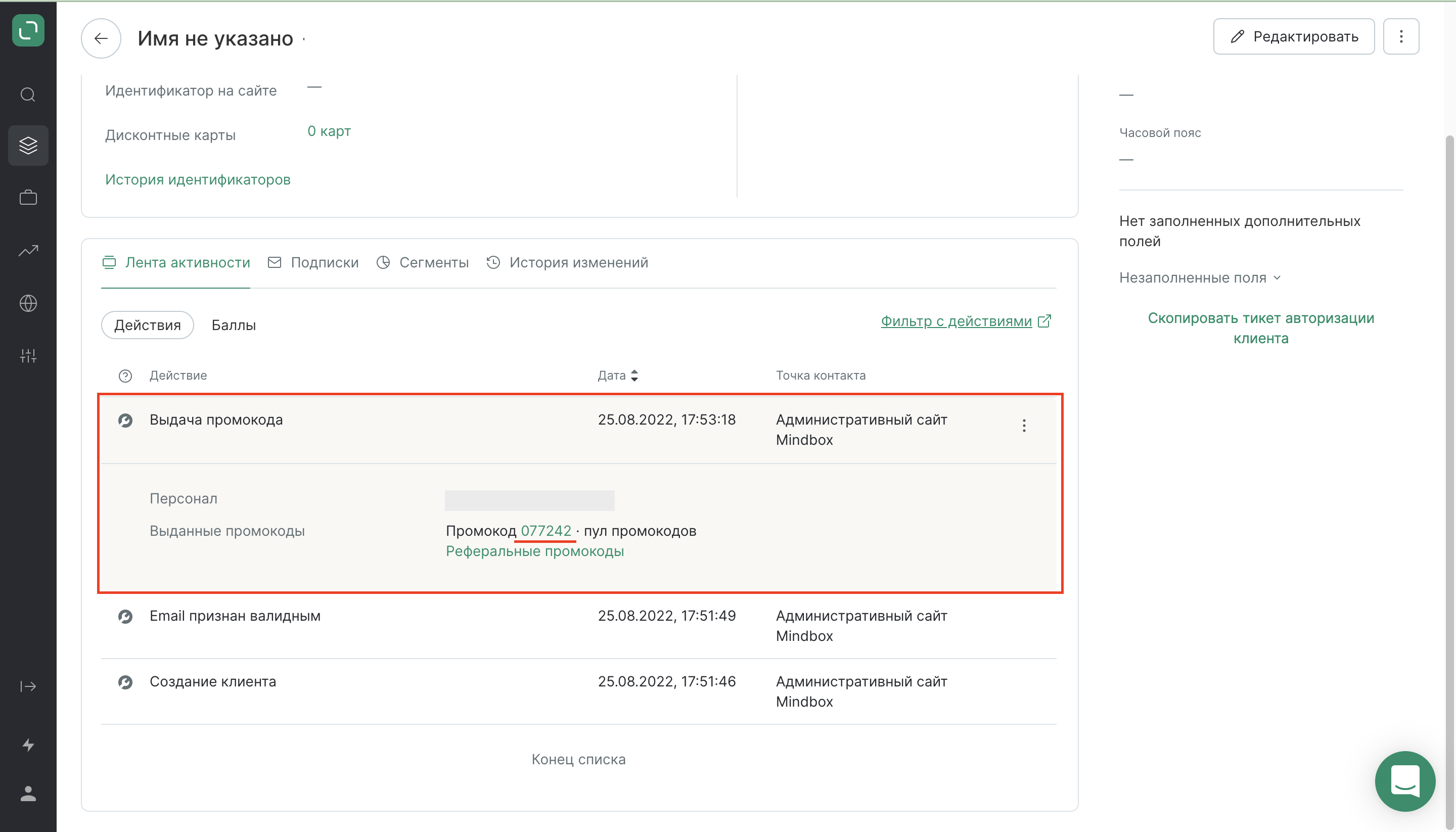Screen dimensions: 1456x832
Task: Click the icon left of Email признан валидным
Action: [x=125, y=617]
